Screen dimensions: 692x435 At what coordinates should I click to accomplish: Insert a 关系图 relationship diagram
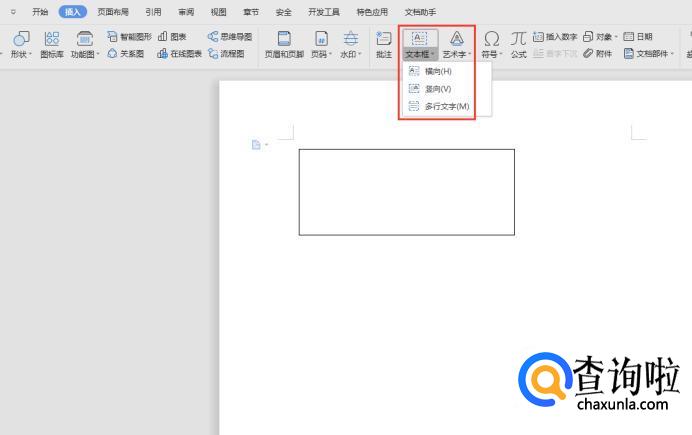point(126,53)
